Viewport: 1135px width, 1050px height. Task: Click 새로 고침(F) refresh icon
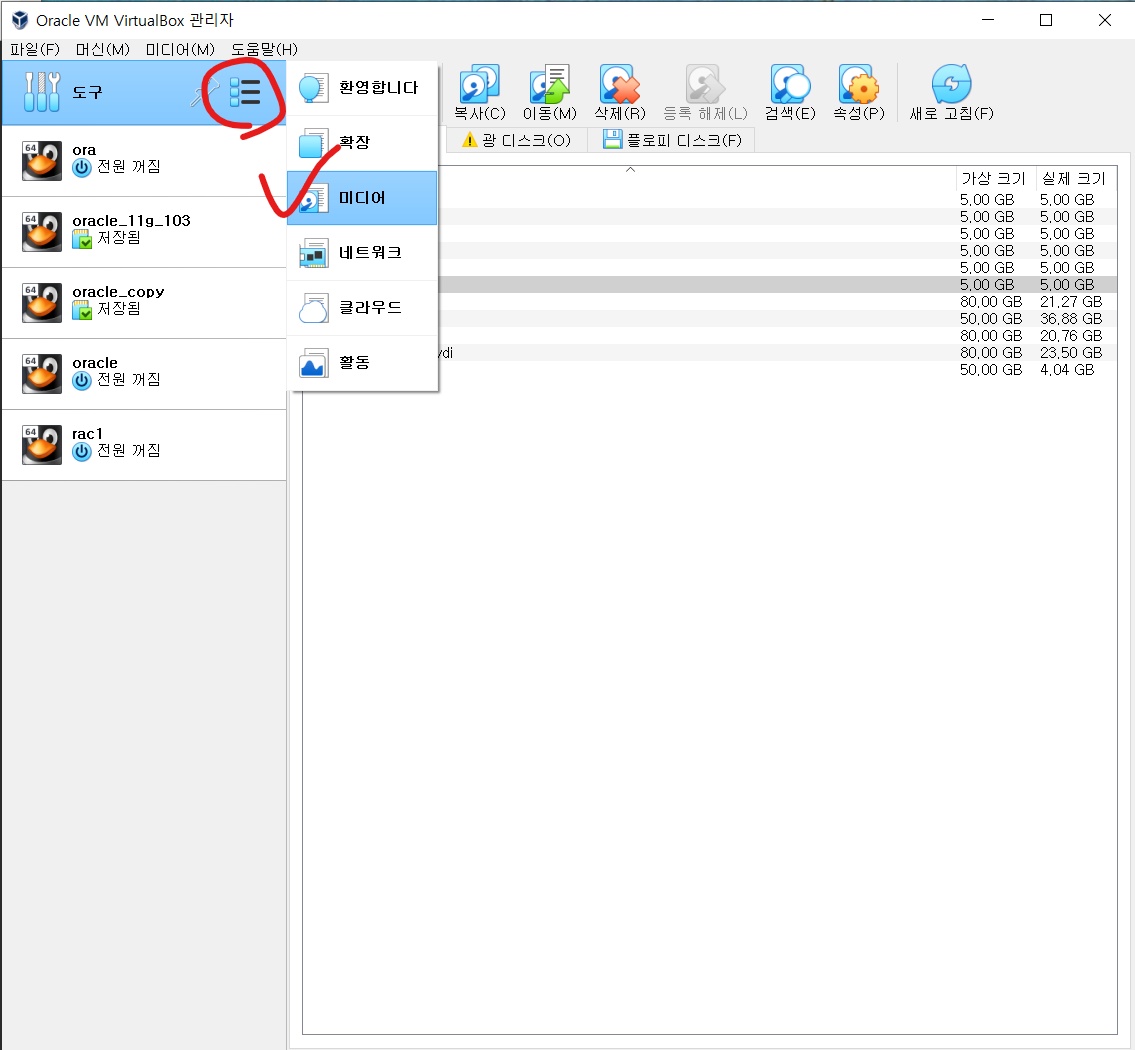pos(951,84)
